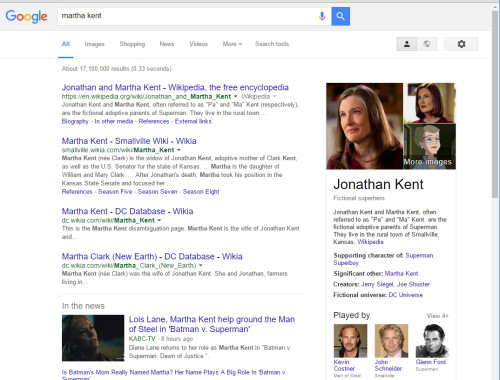The height and width of the screenshot is (380, 500).
Task: Expand the gray Wikipedia source dropdown arrow
Action: coord(275,96)
